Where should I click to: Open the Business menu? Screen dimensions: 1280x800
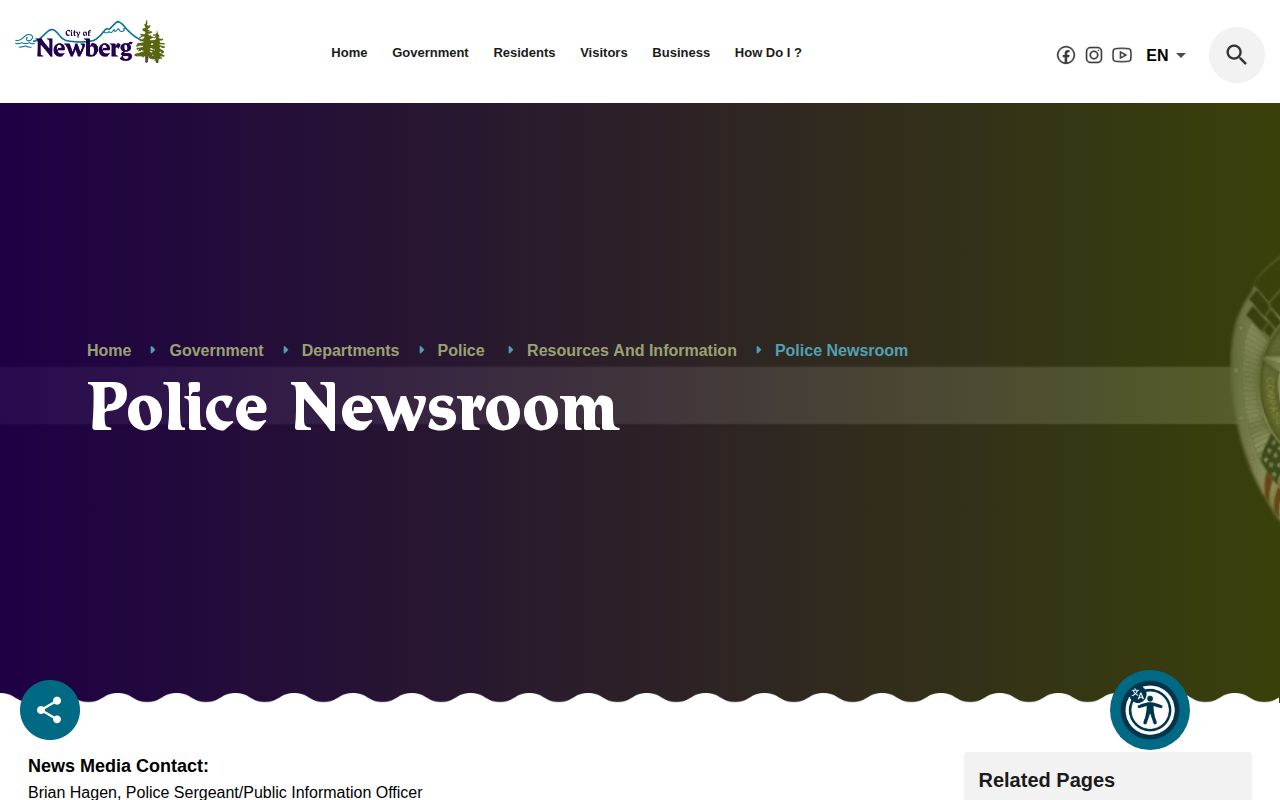click(681, 53)
